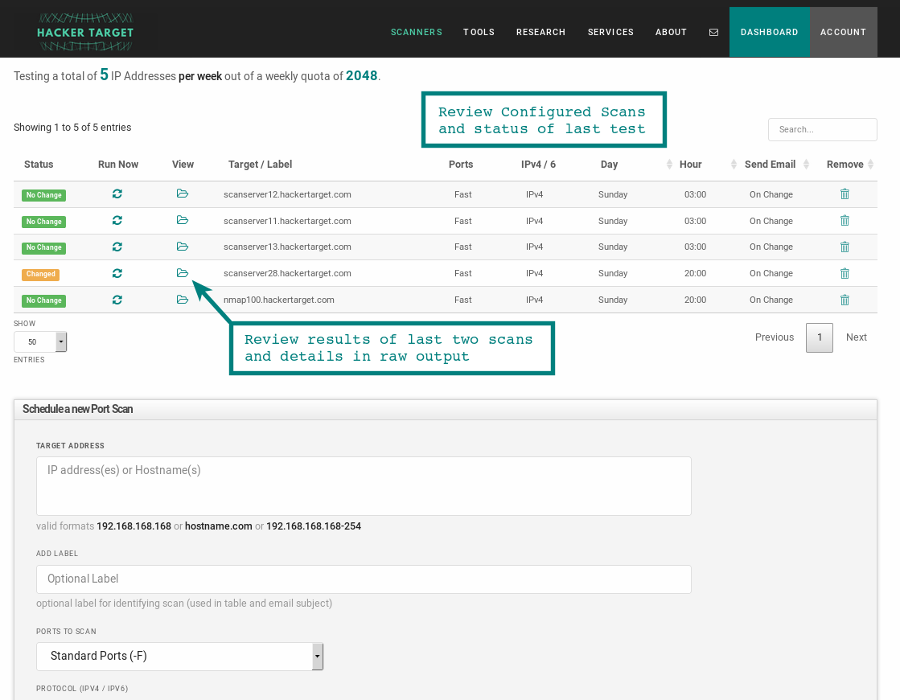
Task: Click the Hacker Target logo
Action: tap(86, 32)
